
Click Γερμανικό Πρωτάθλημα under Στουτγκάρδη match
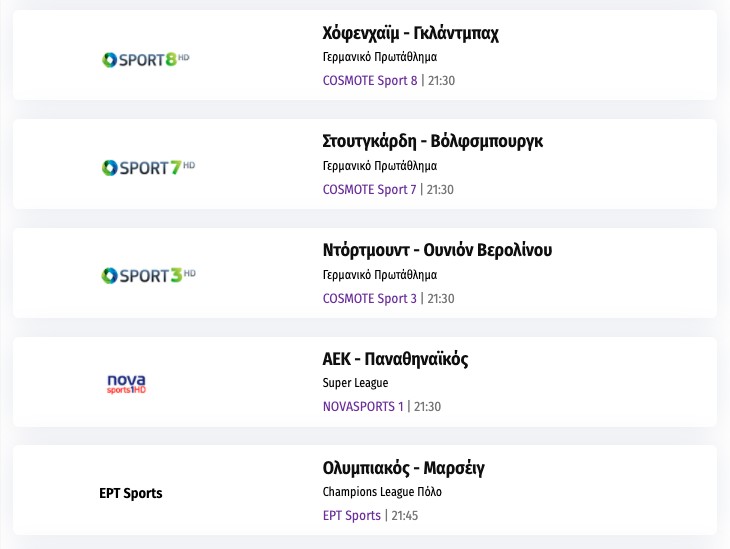(x=380, y=166)
